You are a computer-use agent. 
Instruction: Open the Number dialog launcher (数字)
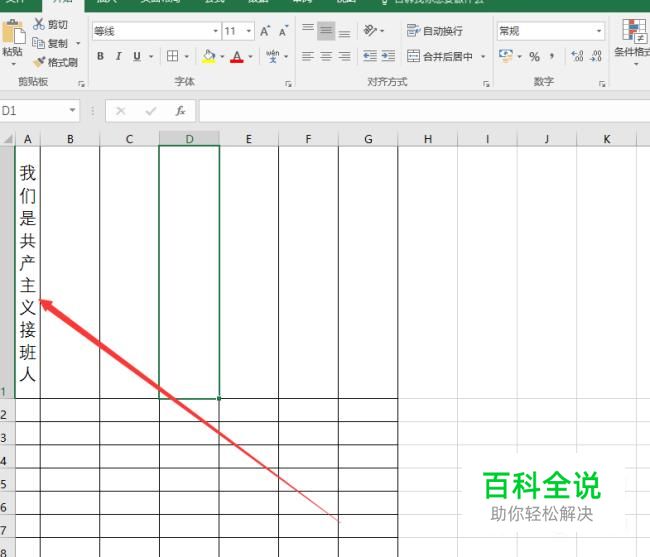(602, 84)
